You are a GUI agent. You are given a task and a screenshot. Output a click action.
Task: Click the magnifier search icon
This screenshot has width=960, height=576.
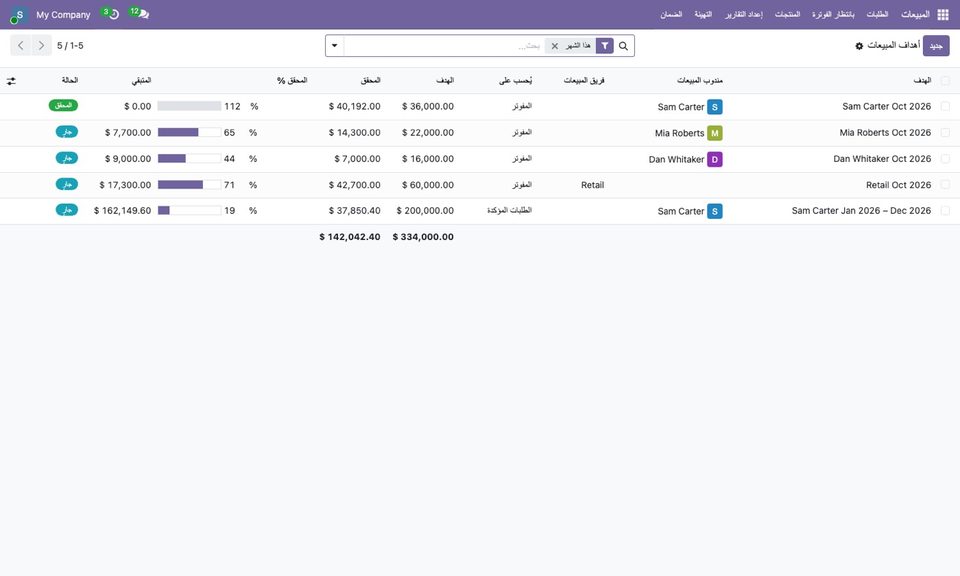pos(623,46)
